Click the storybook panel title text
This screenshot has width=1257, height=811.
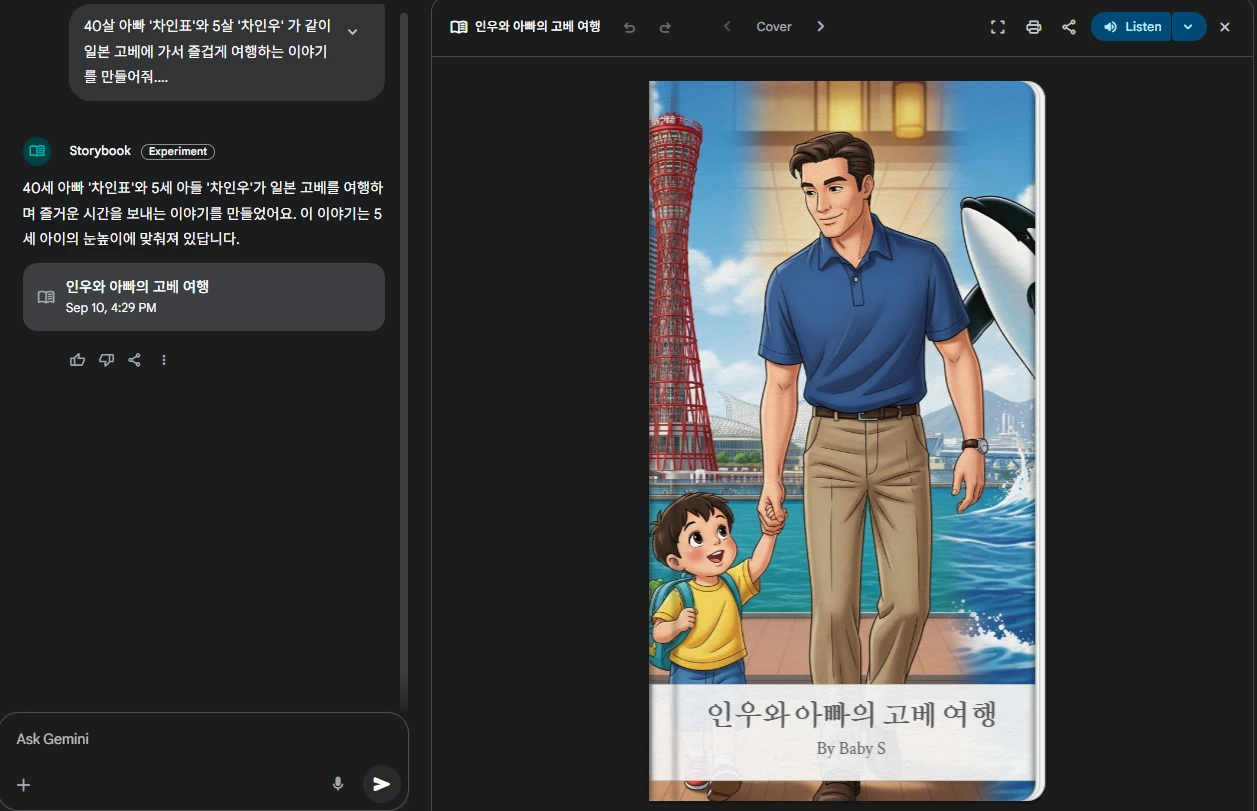[538, 27]
